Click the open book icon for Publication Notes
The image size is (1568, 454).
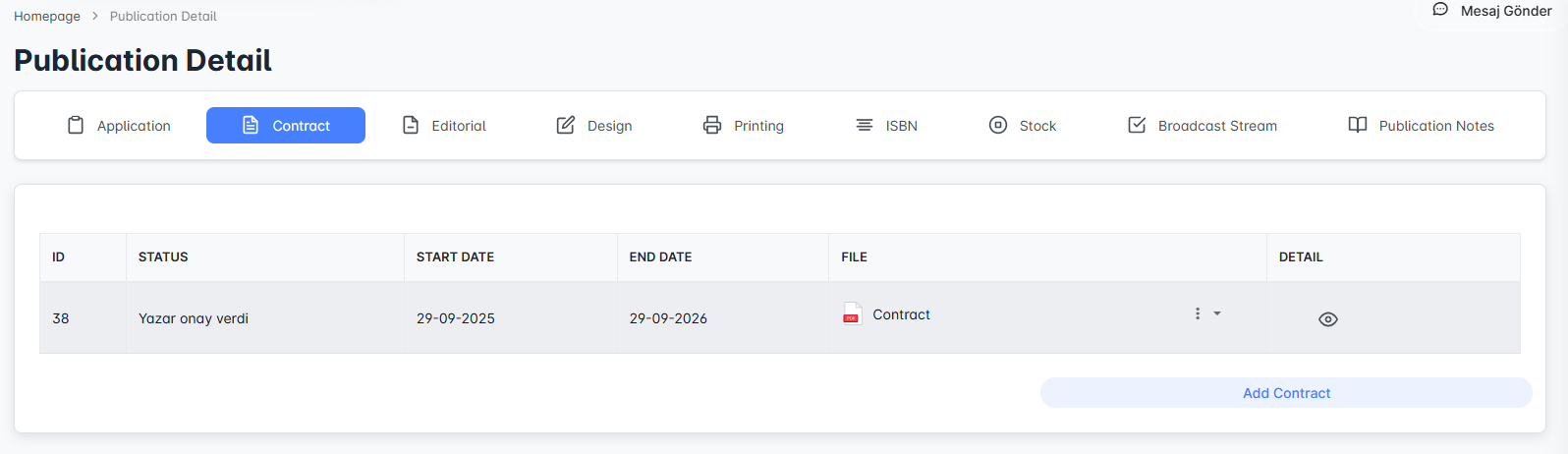pyautogui.click(x=1358, y=125)
